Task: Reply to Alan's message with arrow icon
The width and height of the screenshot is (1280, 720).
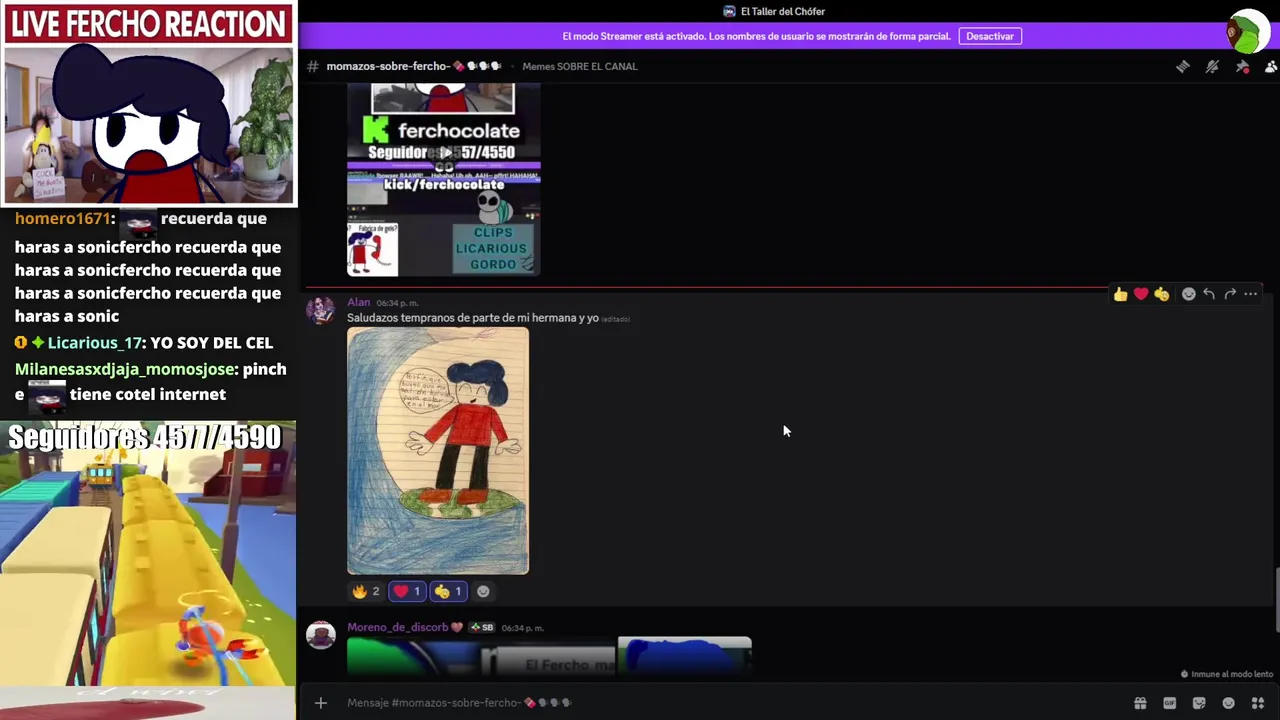Action: coord(1209,294)
